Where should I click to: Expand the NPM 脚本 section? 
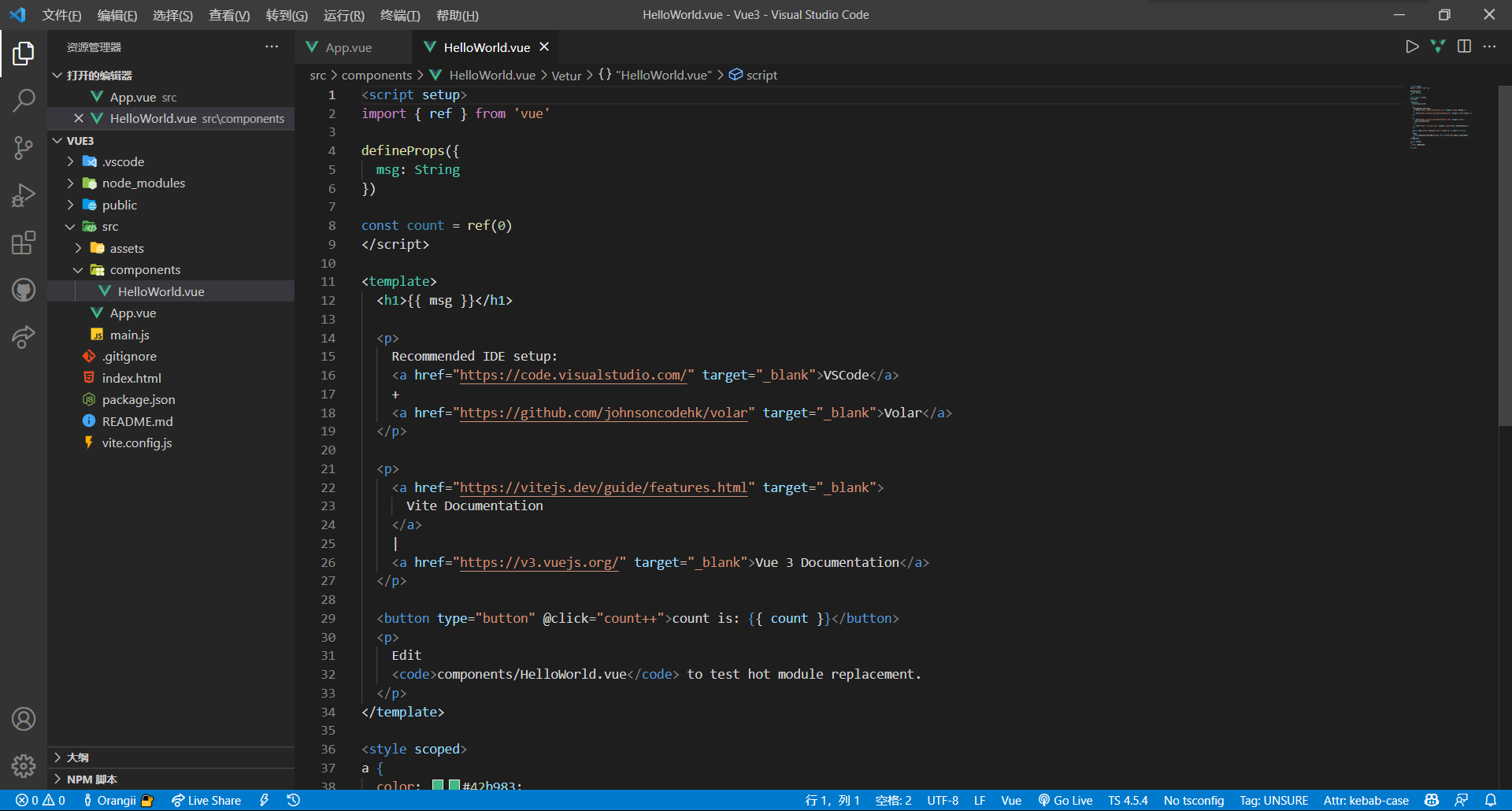[x=91, y=779]
